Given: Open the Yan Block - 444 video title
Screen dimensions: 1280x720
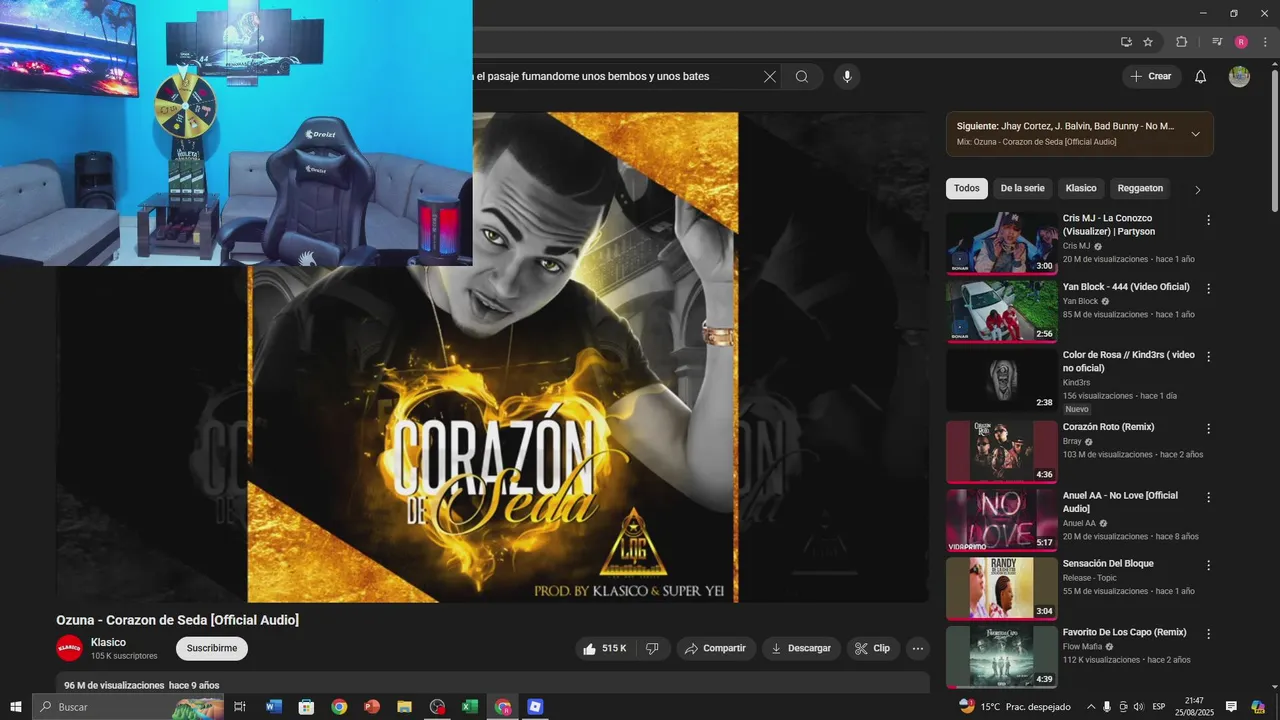Looking at the screenshot, I should click(x=1126, y=287).
